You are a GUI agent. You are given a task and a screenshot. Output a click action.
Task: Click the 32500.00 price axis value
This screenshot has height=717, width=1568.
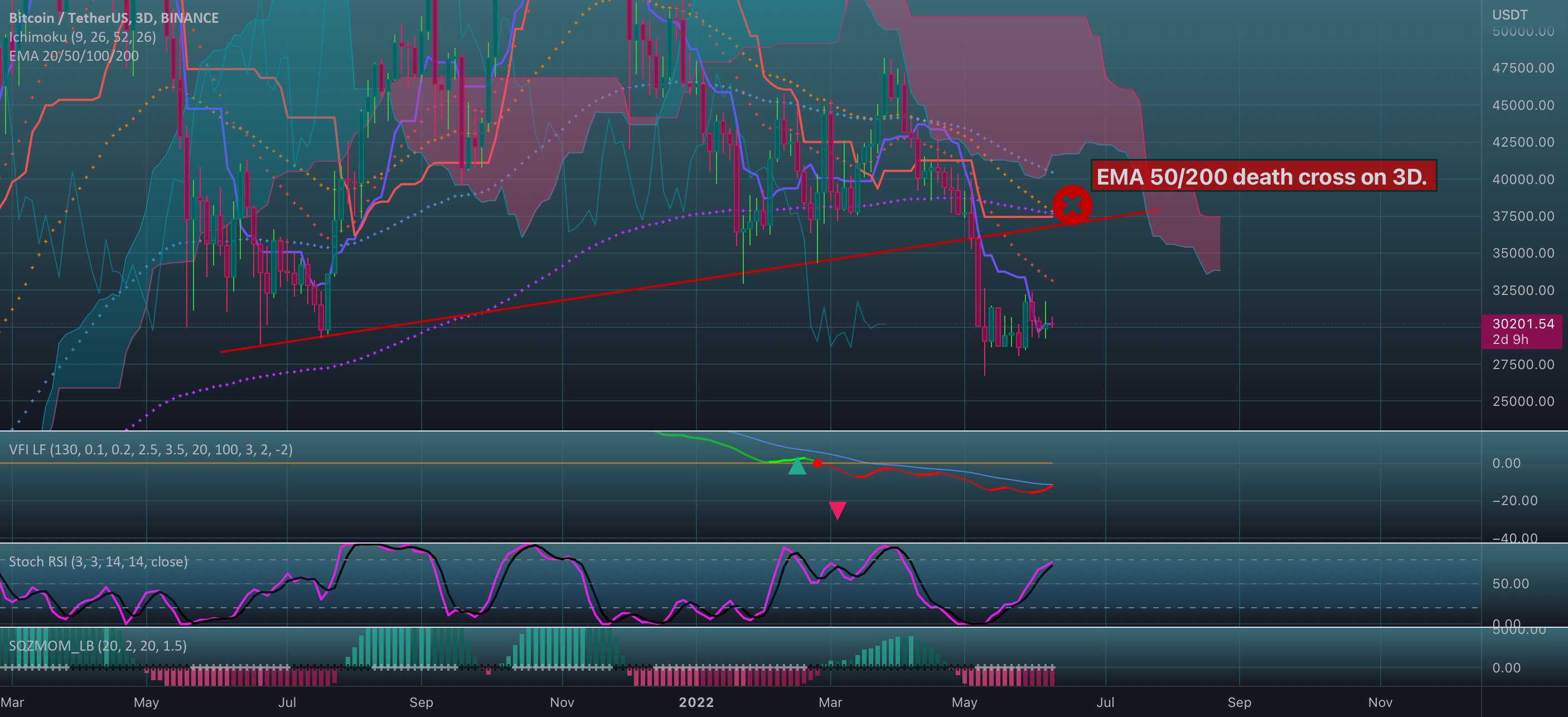click(x=1523, y=290)
